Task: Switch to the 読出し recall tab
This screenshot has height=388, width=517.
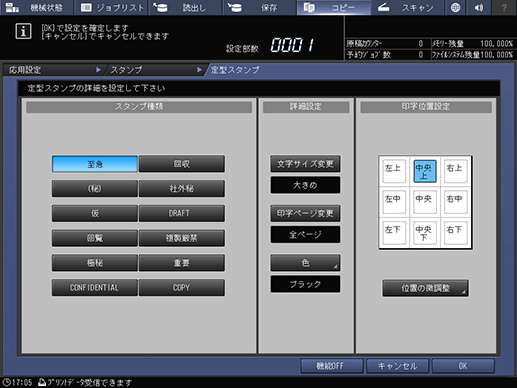Action: pos(185,7)
